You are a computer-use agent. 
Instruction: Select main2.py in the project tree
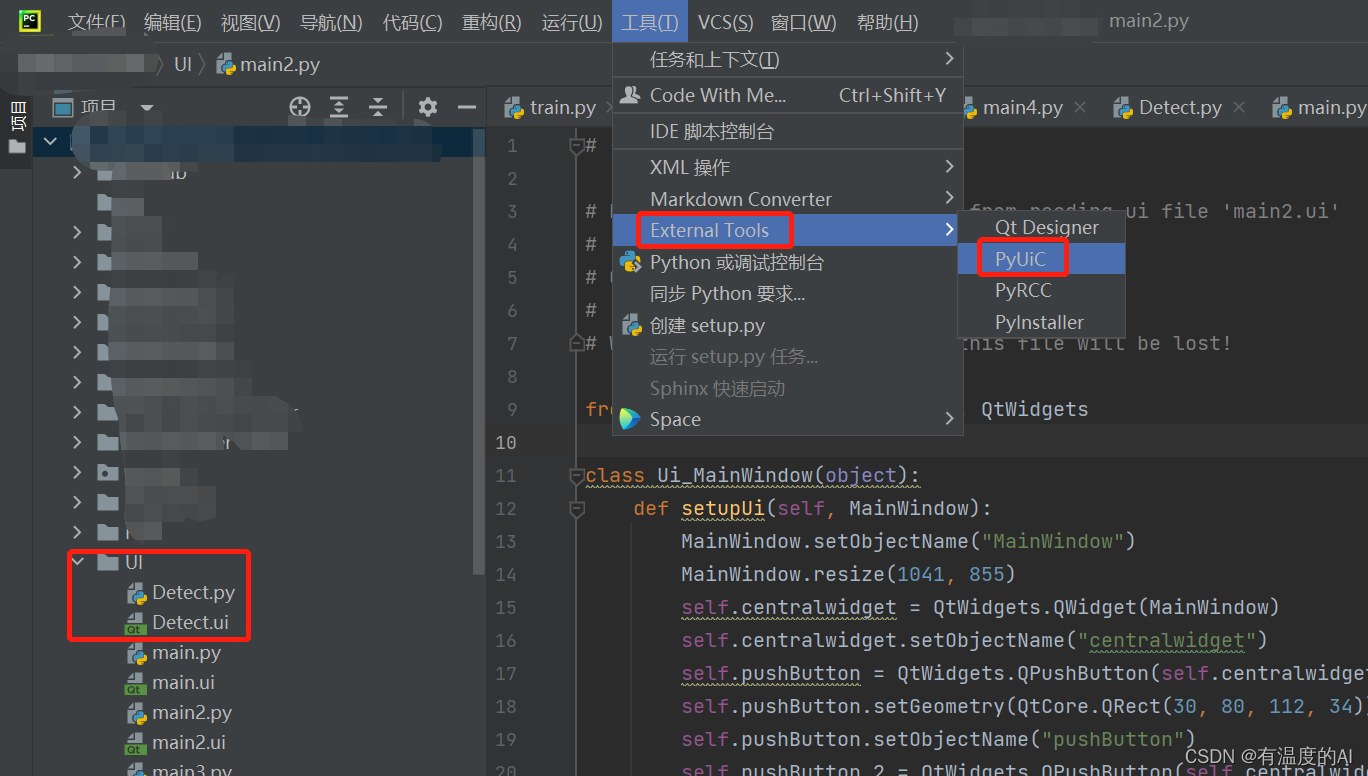pos(192,713)
